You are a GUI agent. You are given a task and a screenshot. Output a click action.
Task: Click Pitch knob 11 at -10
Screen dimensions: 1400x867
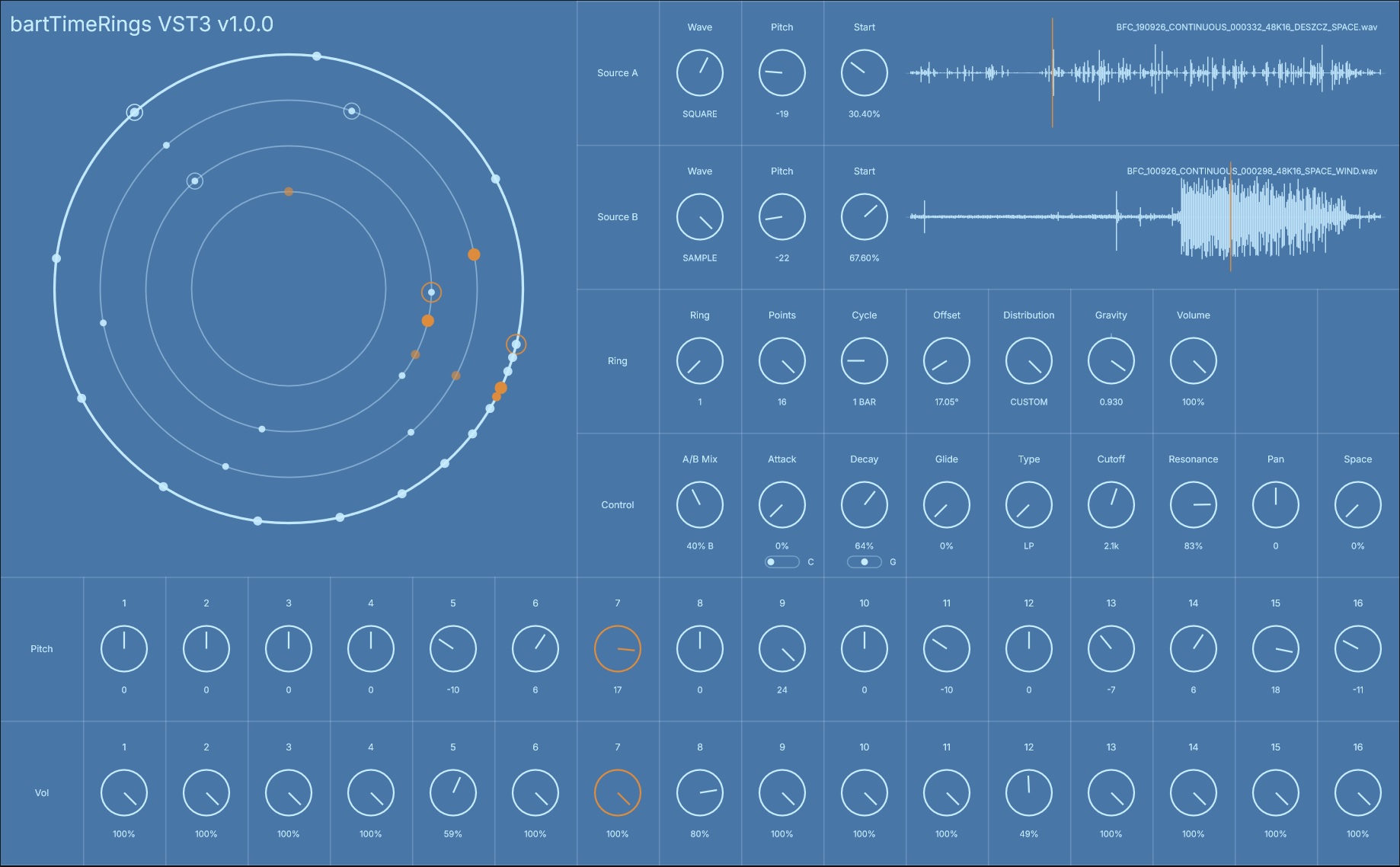[946, 649]
